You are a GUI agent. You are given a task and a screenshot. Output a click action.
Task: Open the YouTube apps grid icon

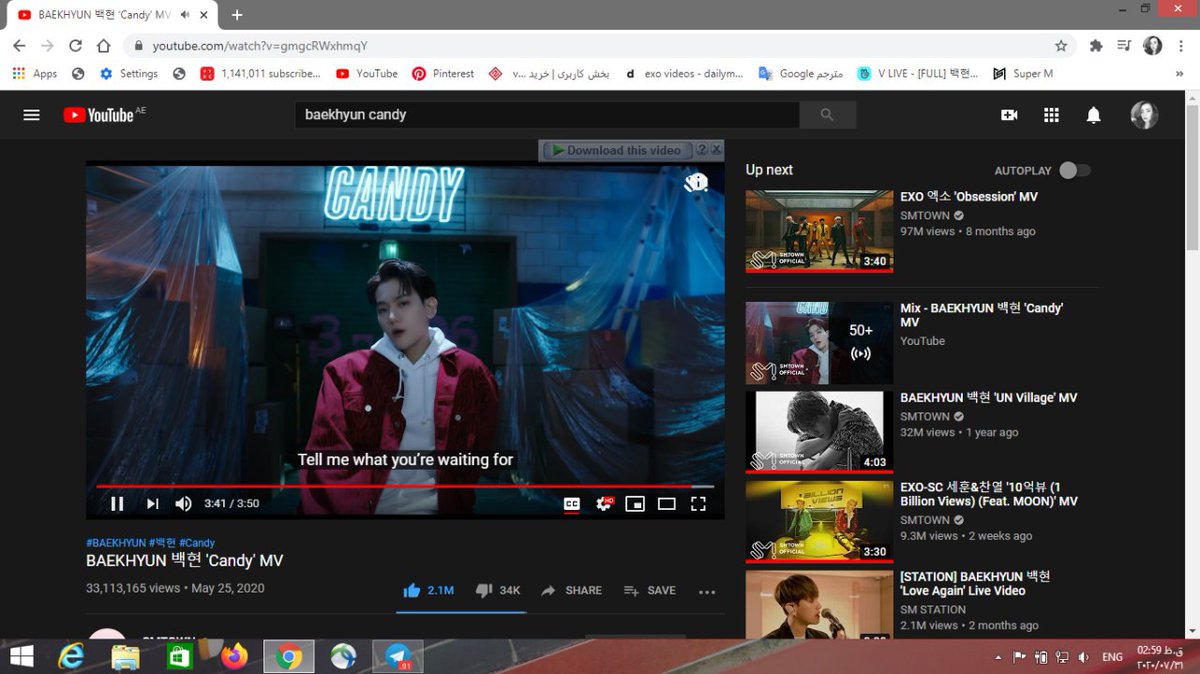click(x=1051, y=115)
